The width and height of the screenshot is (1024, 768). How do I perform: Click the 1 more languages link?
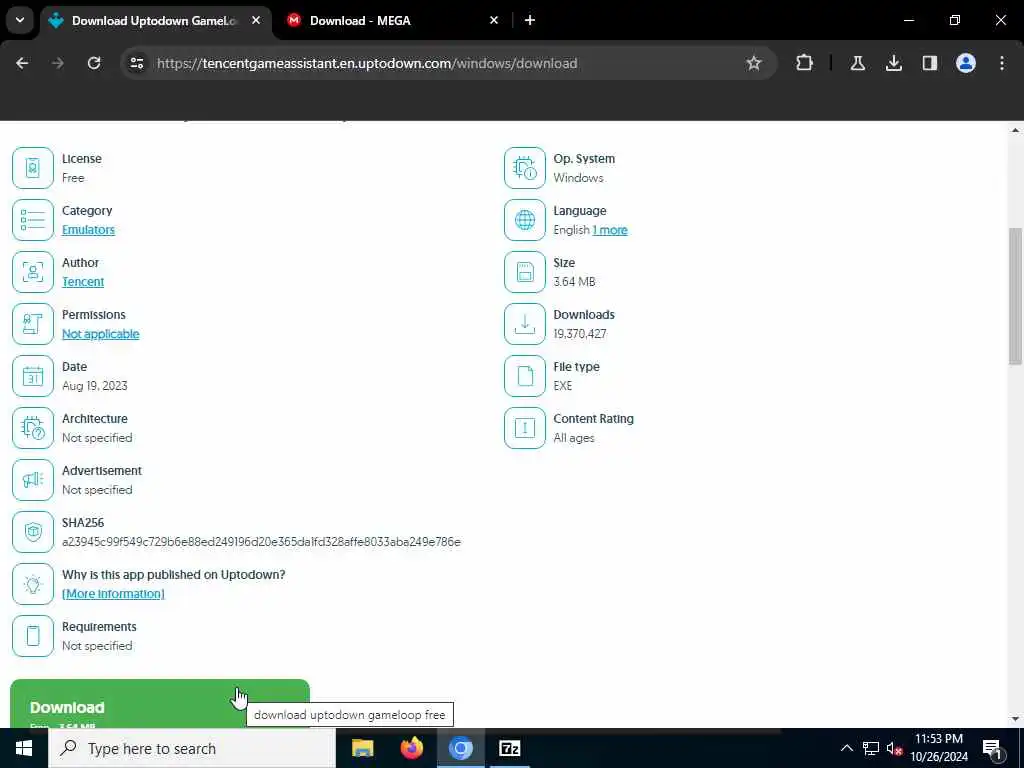609,230
